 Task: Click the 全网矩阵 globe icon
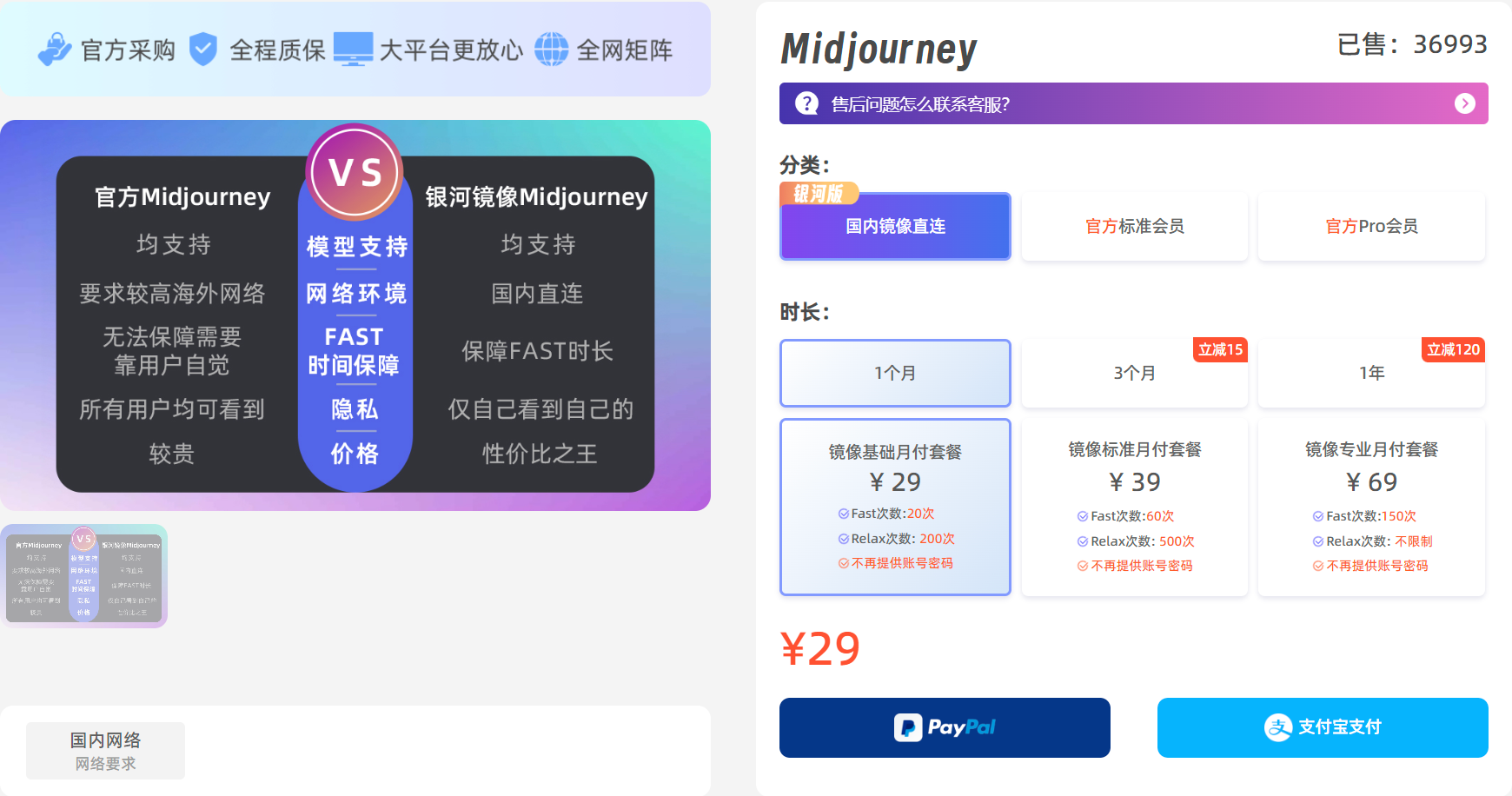[x=554, y=50]
